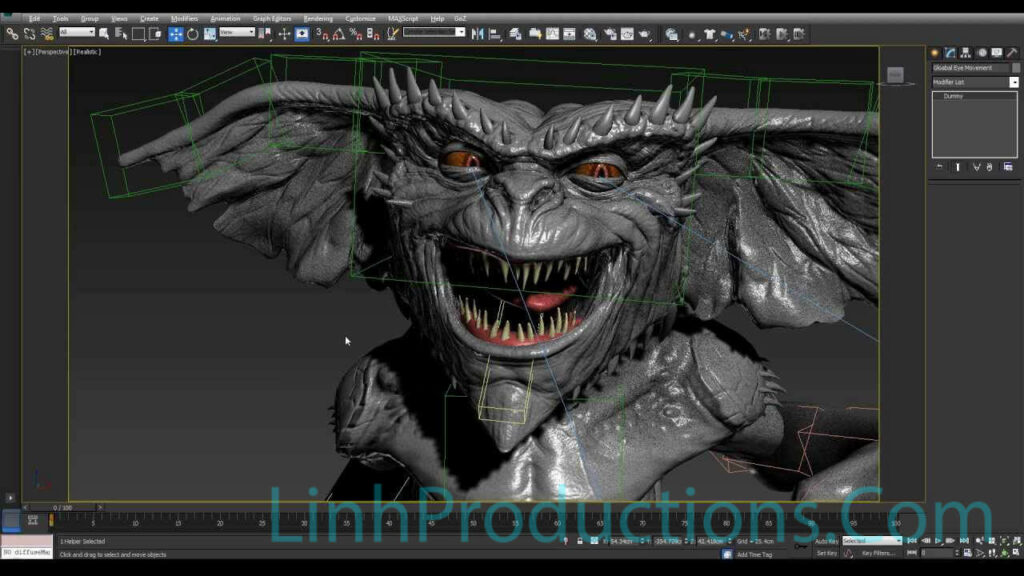Click object name field Global Eye Movement
This screenshot has width=1024, height=576.
(x=970, y=68)
